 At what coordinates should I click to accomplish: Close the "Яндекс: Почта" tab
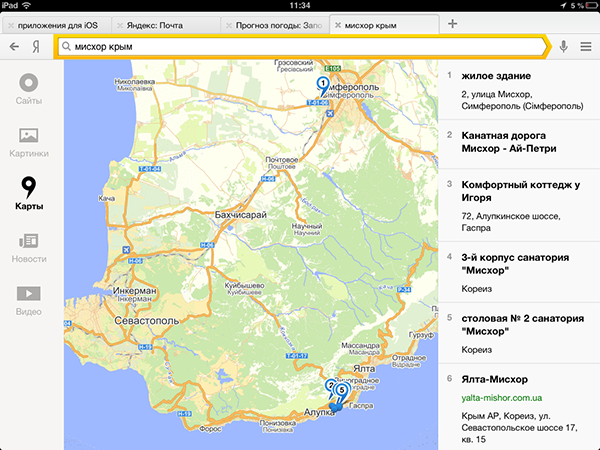[120, 26]
